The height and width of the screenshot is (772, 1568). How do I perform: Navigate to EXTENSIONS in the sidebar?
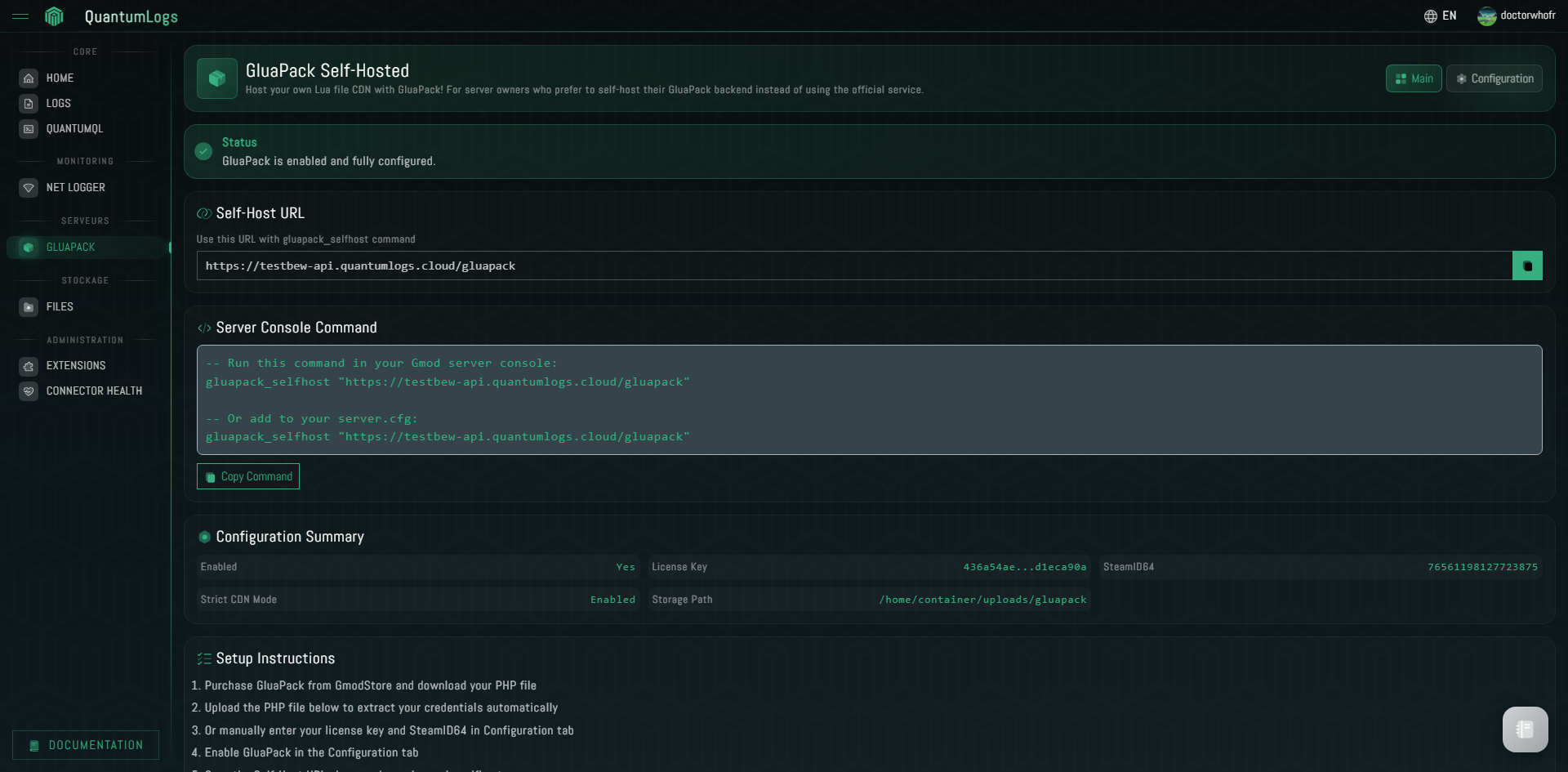76,366
